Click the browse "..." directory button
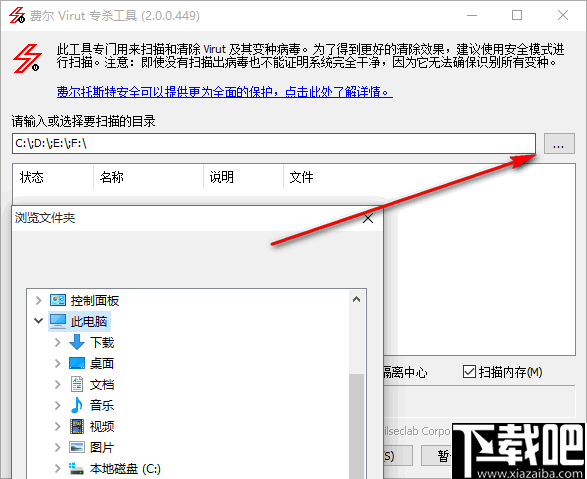The width and height of the screenshot is (587, 479). click(559, 144)
